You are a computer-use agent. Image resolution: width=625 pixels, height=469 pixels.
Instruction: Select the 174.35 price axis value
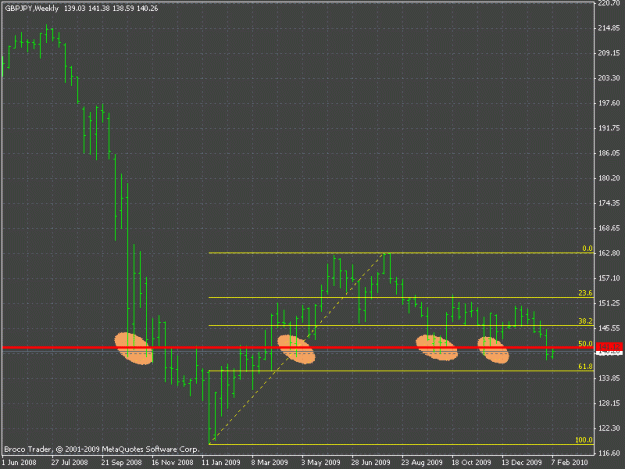coord(609,203)
